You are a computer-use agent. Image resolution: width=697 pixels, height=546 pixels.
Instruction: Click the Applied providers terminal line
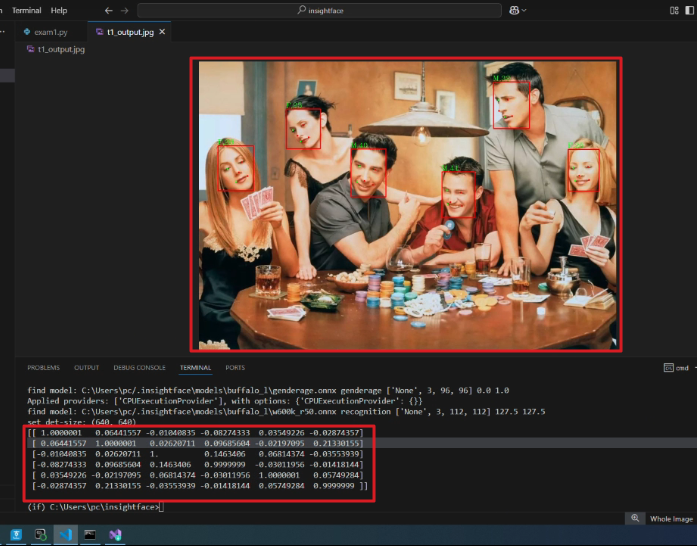pyautogui.click(x=224, y=401)
